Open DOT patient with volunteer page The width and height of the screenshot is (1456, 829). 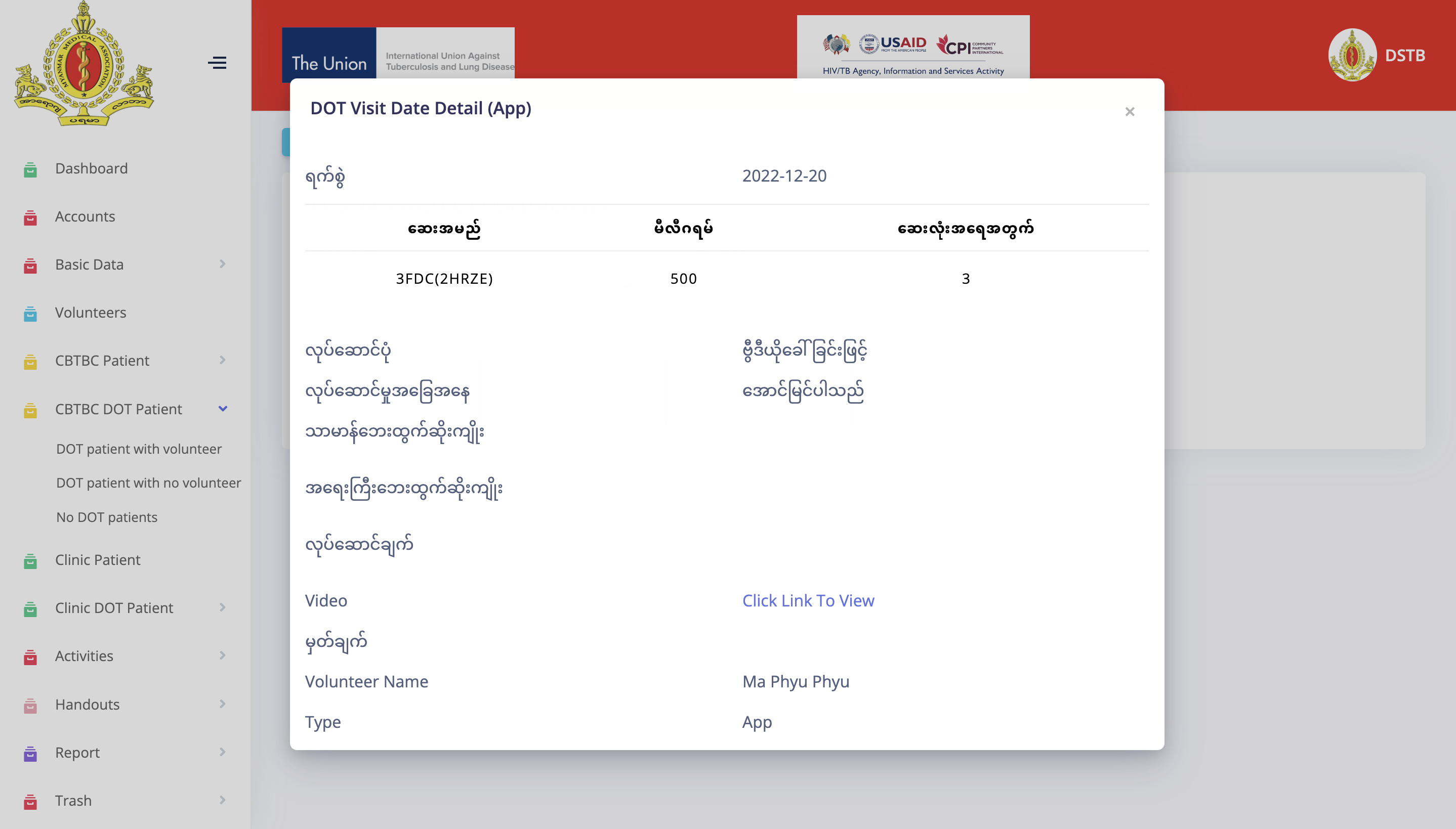pyautogui.click(x=139, y=449)
